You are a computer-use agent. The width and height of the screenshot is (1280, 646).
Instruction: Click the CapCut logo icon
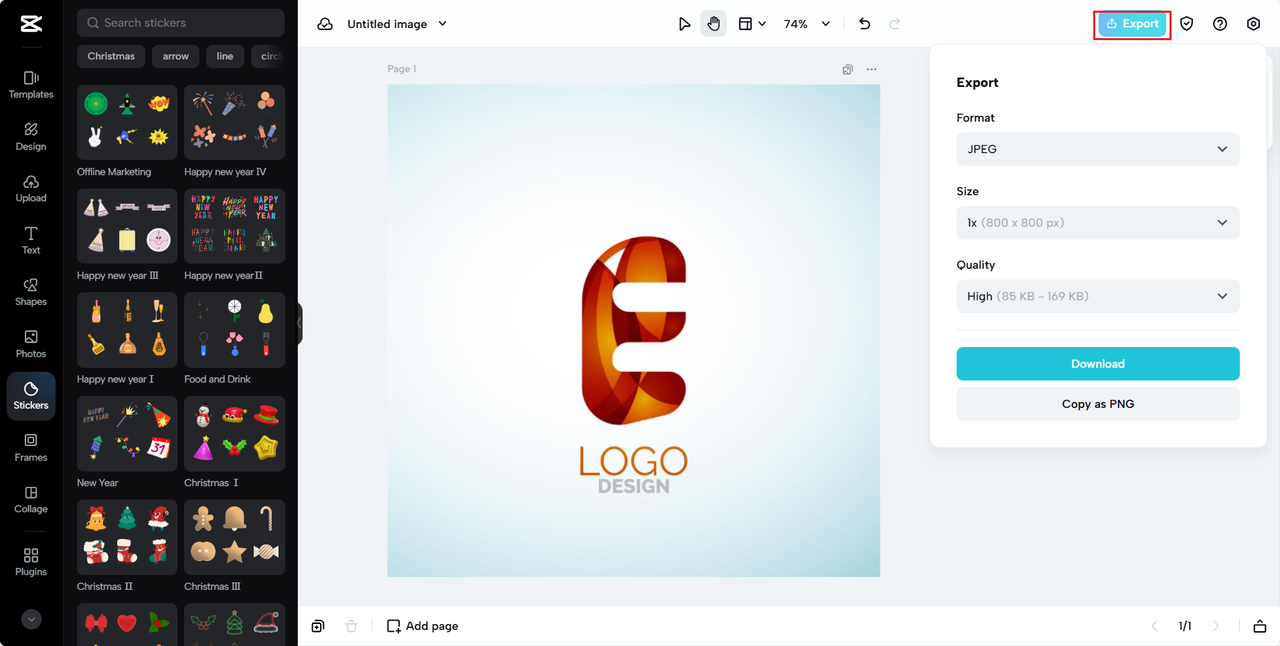click(30, 25)
